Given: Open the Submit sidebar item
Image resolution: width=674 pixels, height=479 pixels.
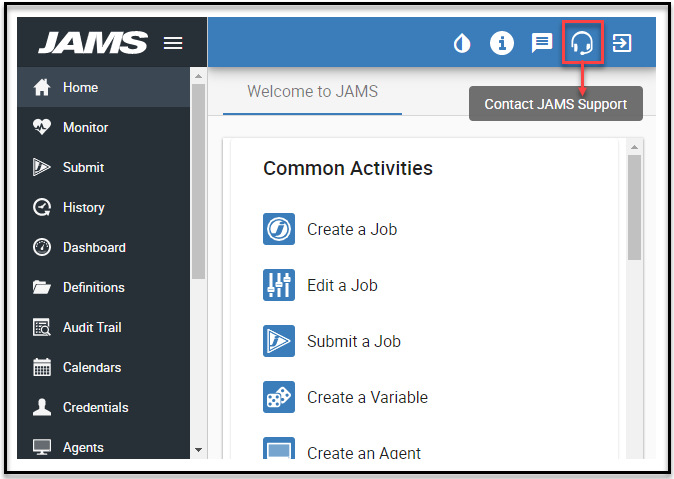Looking at the screenshot, I should (104, 167).
